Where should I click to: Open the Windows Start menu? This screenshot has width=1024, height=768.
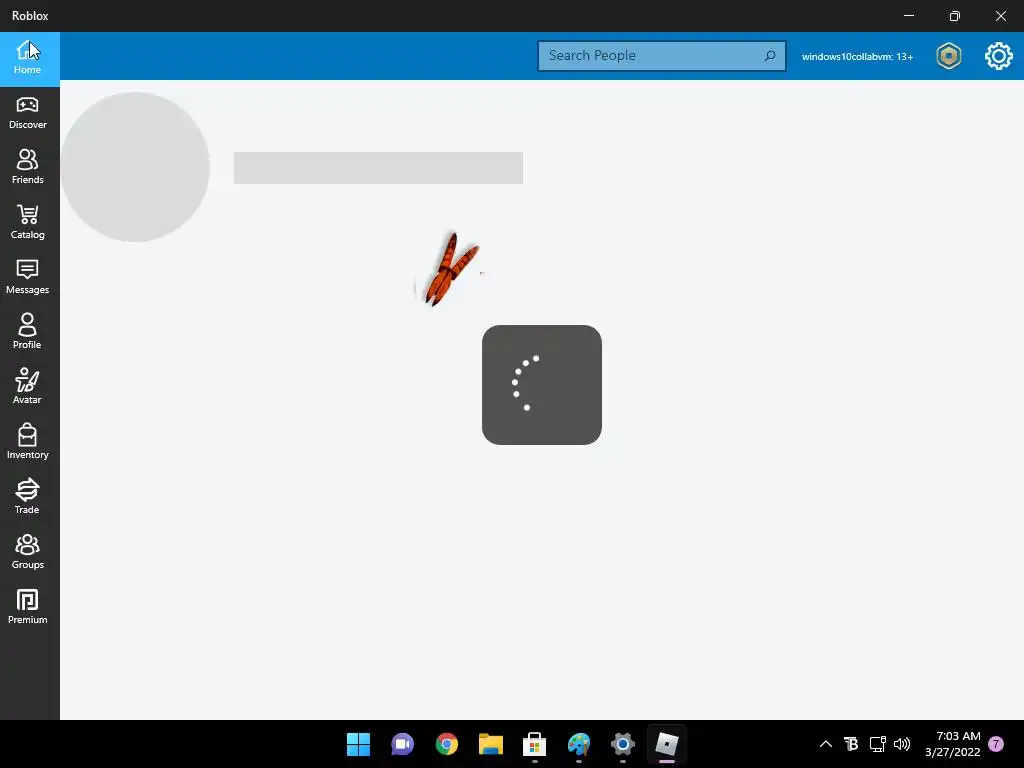coord(358,744)
